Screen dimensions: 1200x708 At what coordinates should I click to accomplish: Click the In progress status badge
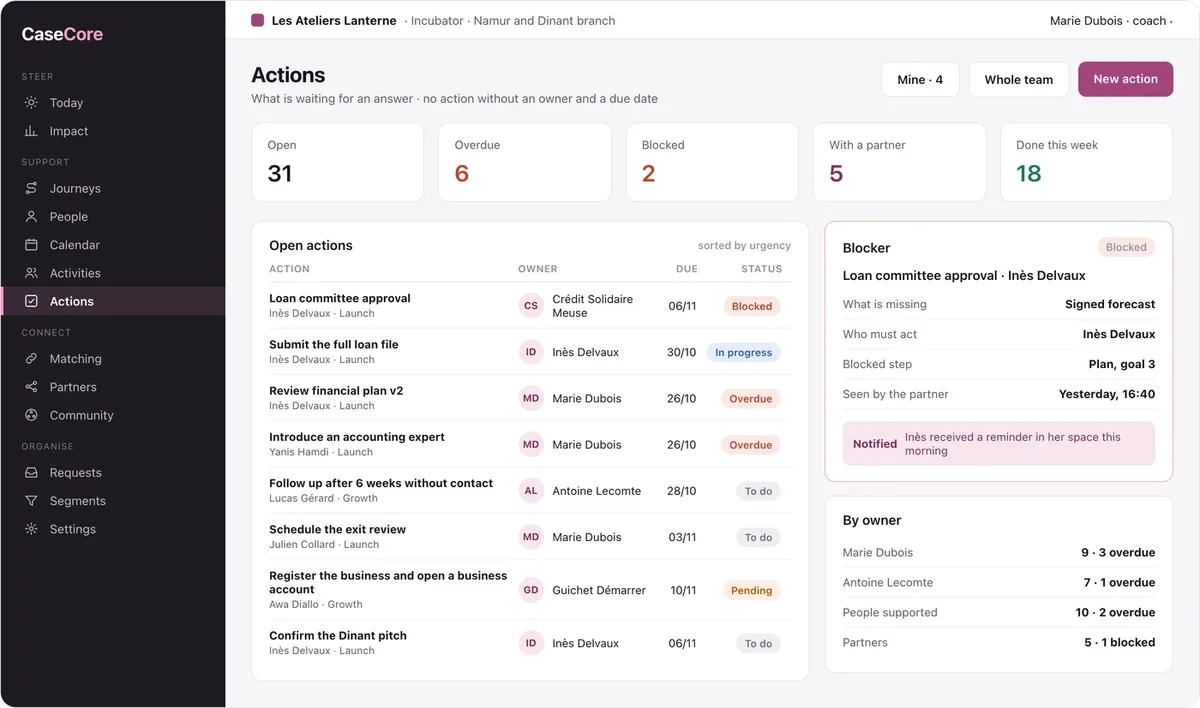[x=743, y=352]
